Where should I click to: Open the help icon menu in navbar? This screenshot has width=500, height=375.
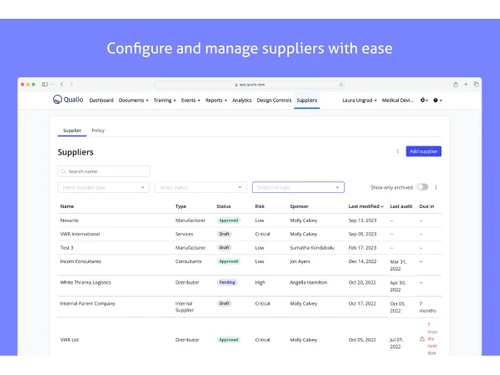tap(437, 100)
